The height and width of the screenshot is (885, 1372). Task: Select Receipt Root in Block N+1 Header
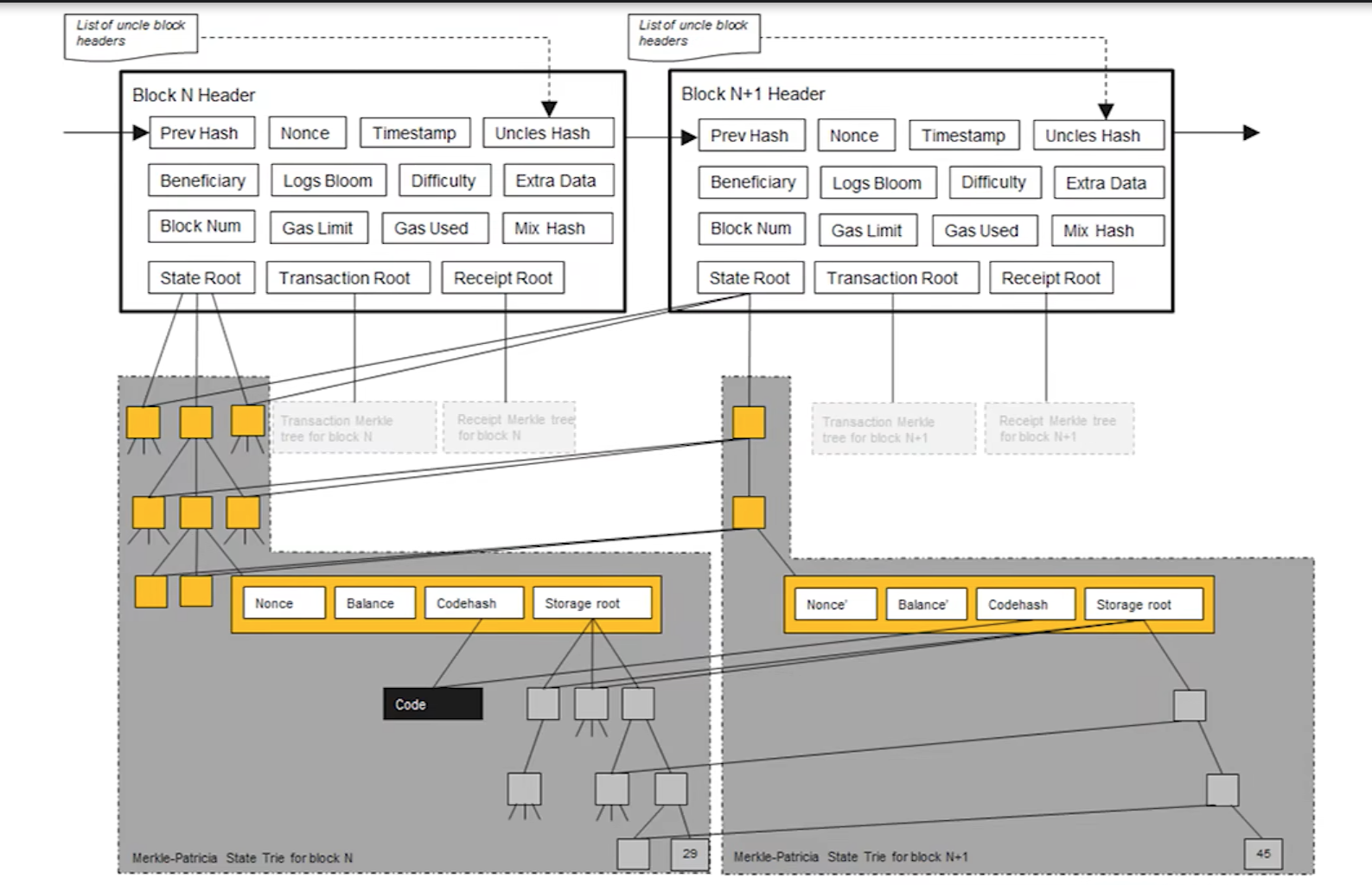1051,278
